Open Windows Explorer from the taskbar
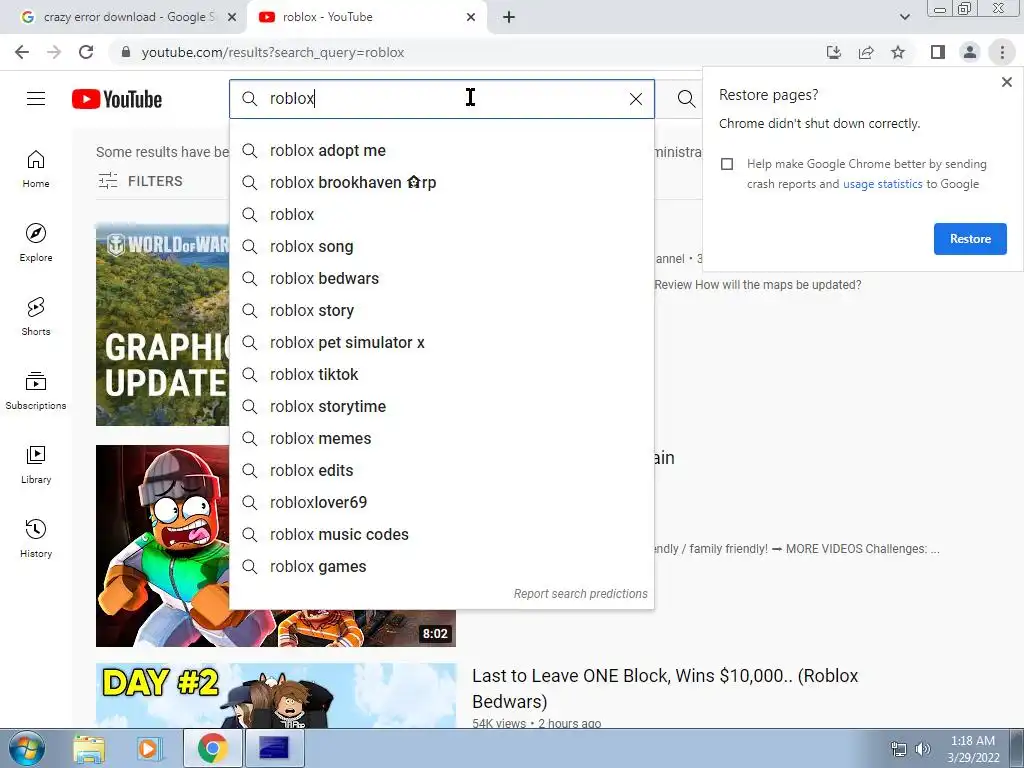Viewport: 1024px width, 768px height. point(89,749)
